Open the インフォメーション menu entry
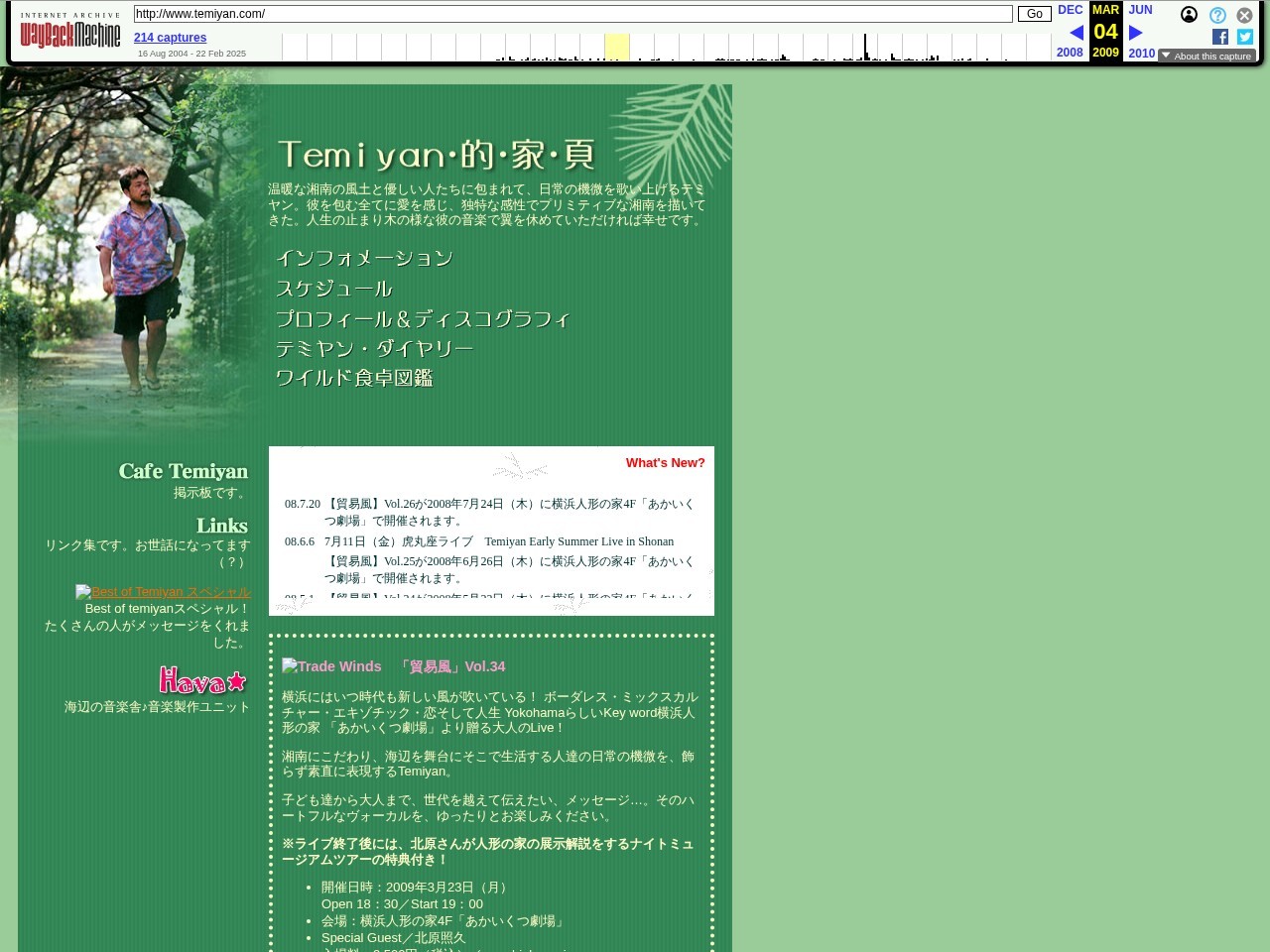Screen dimensions: 1270x952 tap(364, 258)
